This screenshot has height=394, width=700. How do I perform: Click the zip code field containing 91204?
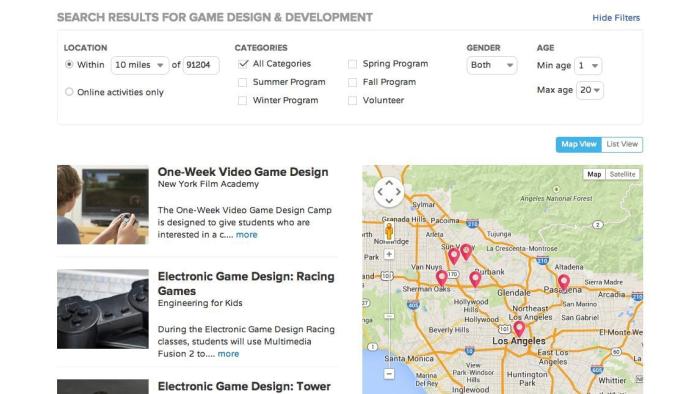click(201, 65)
